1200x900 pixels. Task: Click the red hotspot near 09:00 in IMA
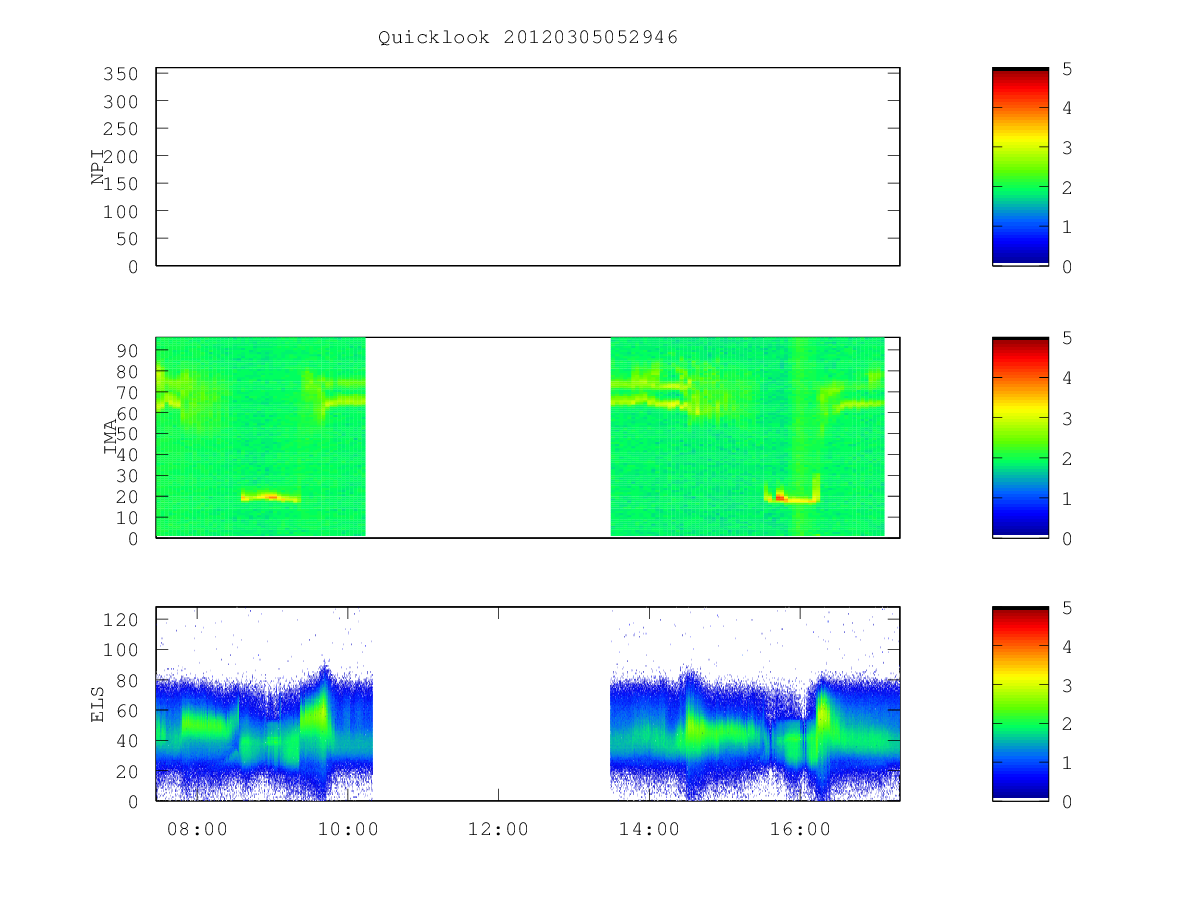coord(271,496)
